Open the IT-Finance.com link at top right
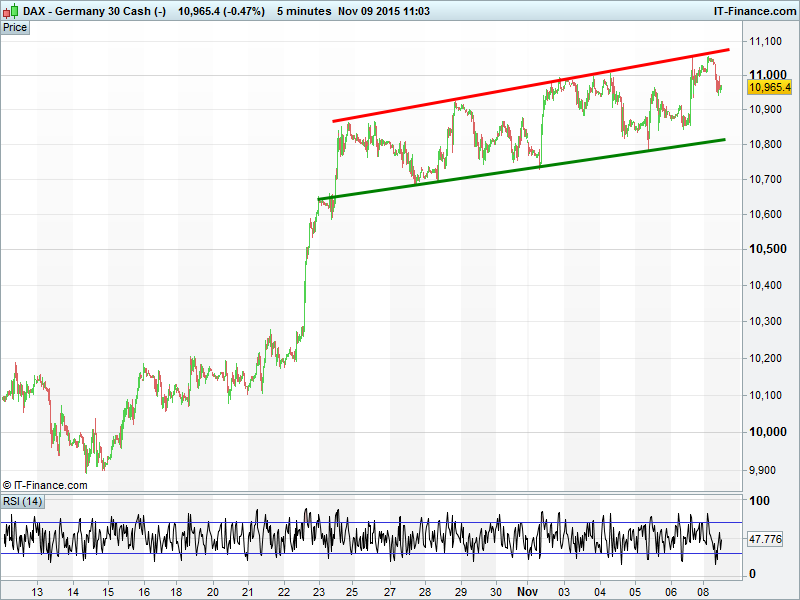The image size is (800, 600). (x=754, y=10)
